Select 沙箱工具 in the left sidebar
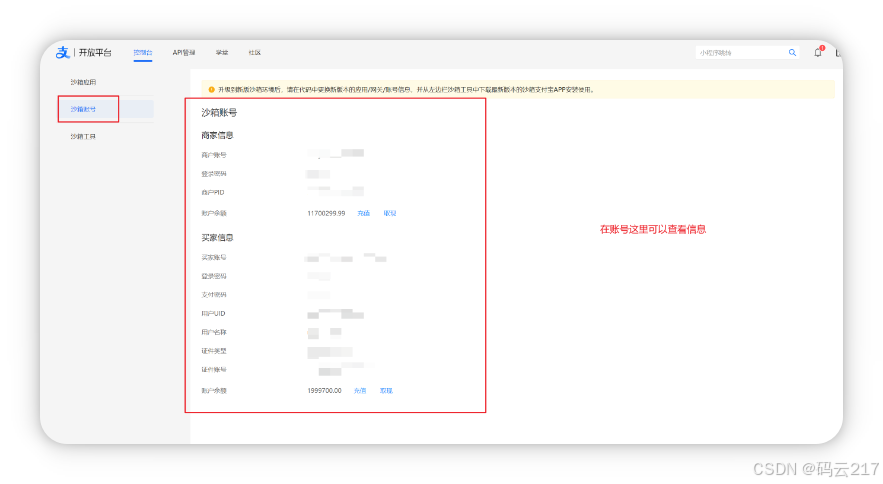Image resolution: width=883 pixels, height=484 pixels. (x=83, y=136)
